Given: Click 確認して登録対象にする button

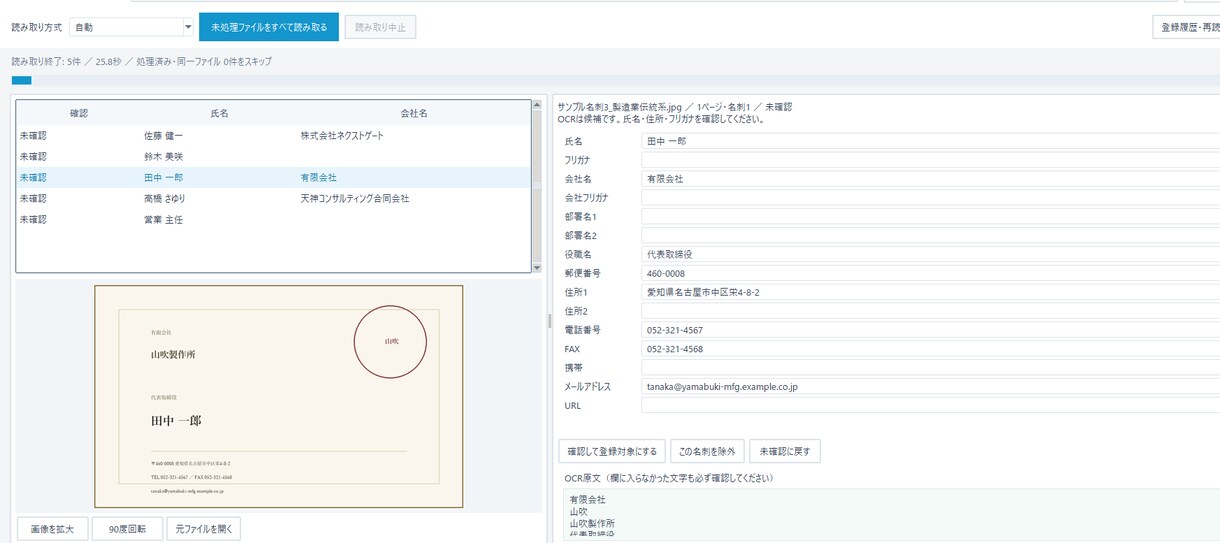Looking at the screenshot, I should [x=611, y=451].
